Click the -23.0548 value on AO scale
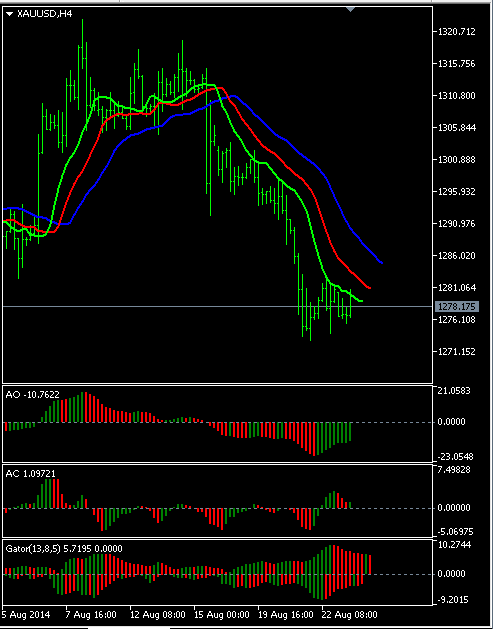 pos(455,457)
